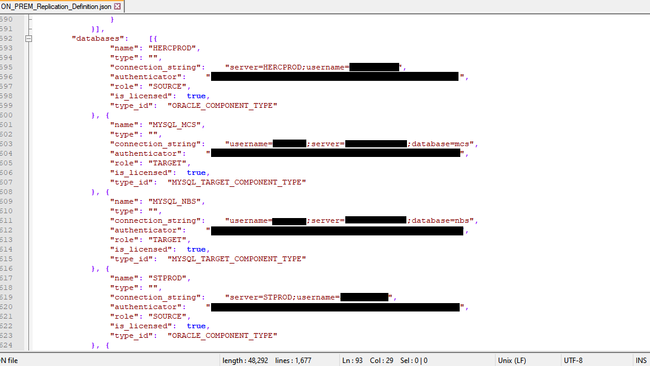650x366 pixels.
Task: Click "MYSQL_TARGET_COMPONENT_TYPE" under MYSQL_MCS
Action: 237,182
